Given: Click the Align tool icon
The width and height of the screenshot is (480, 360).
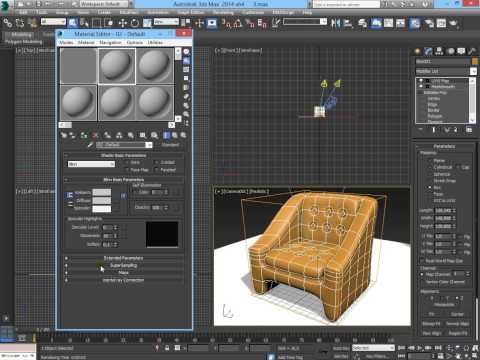Looking at the screenshot, I should point(348,23).
